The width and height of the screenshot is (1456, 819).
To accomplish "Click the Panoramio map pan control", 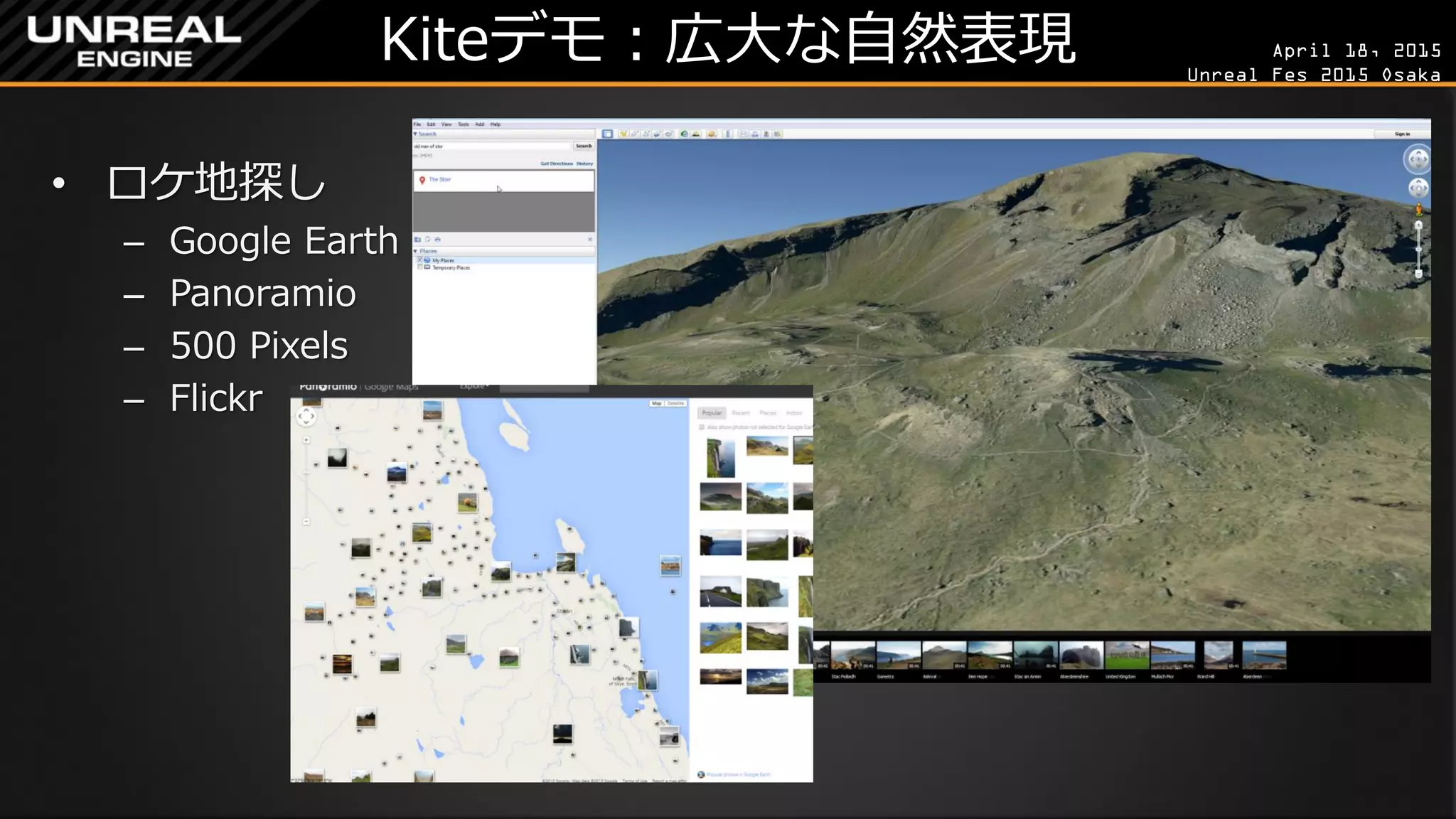I will click(x=306, y=417).
